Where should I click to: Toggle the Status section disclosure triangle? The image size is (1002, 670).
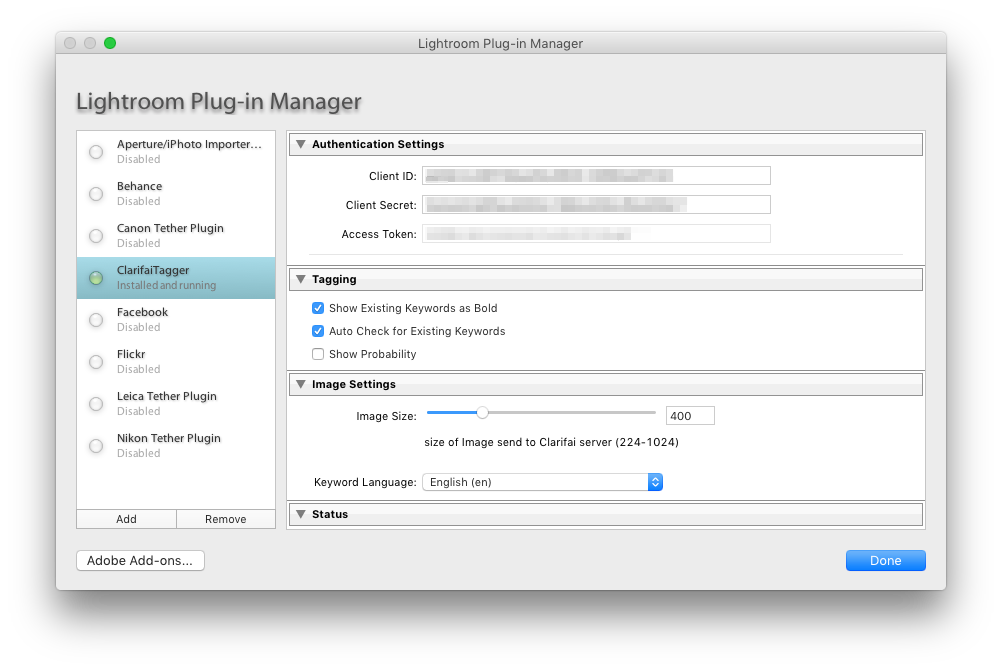point(301,514)
